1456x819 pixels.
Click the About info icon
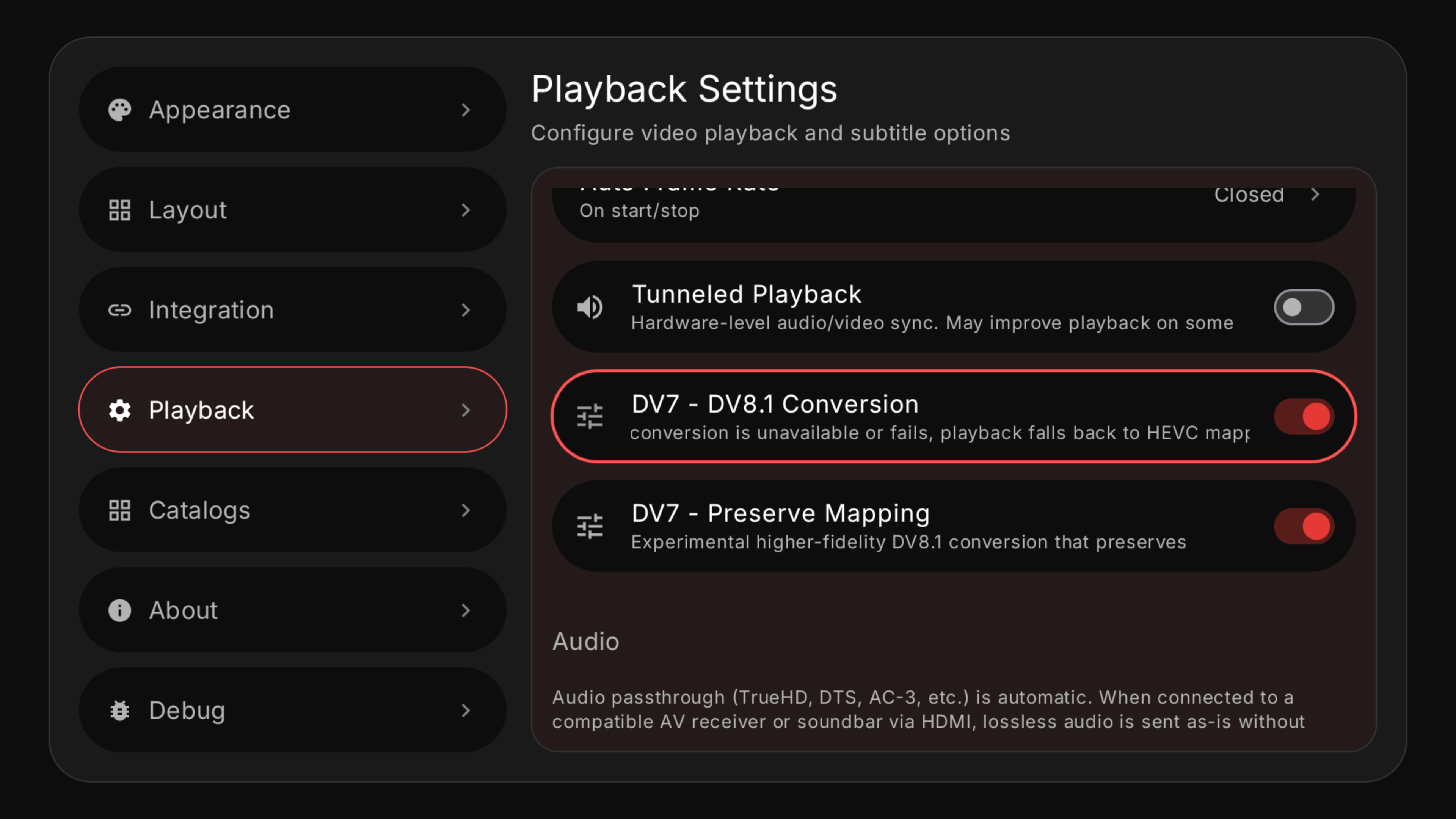(x=119, y=610)
